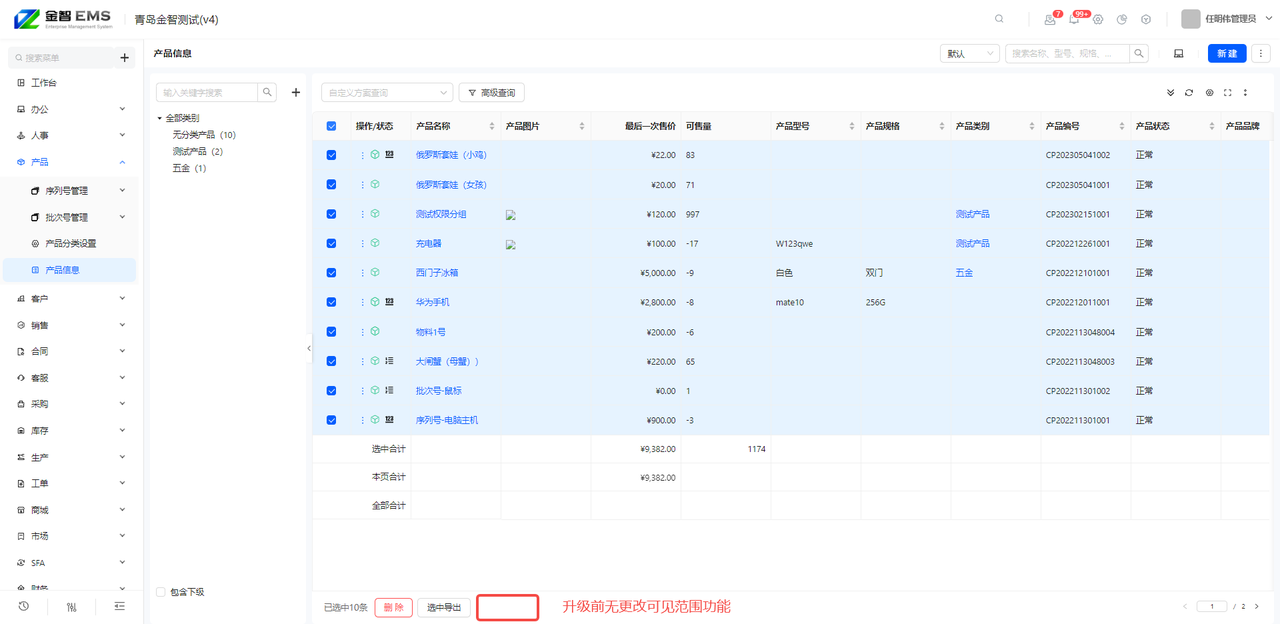Refresh the product table
Viewport: 1280px width, 624px height.
1189,93
